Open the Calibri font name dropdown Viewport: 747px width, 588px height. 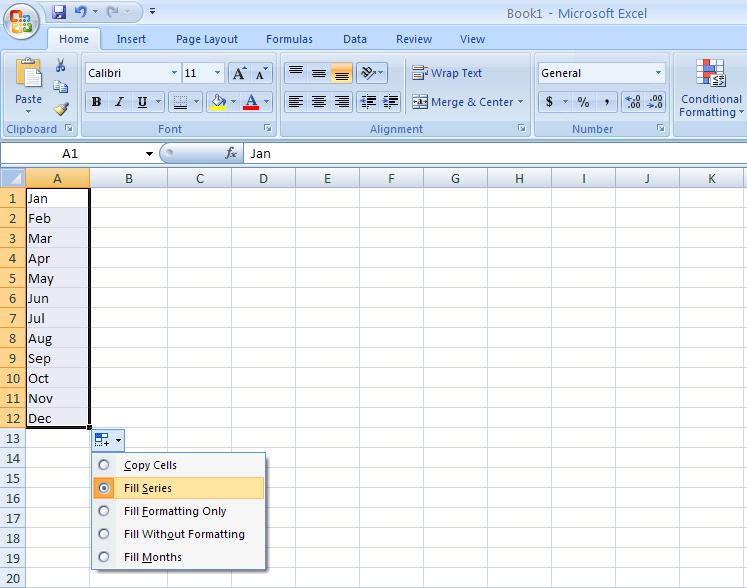point(174,73)
